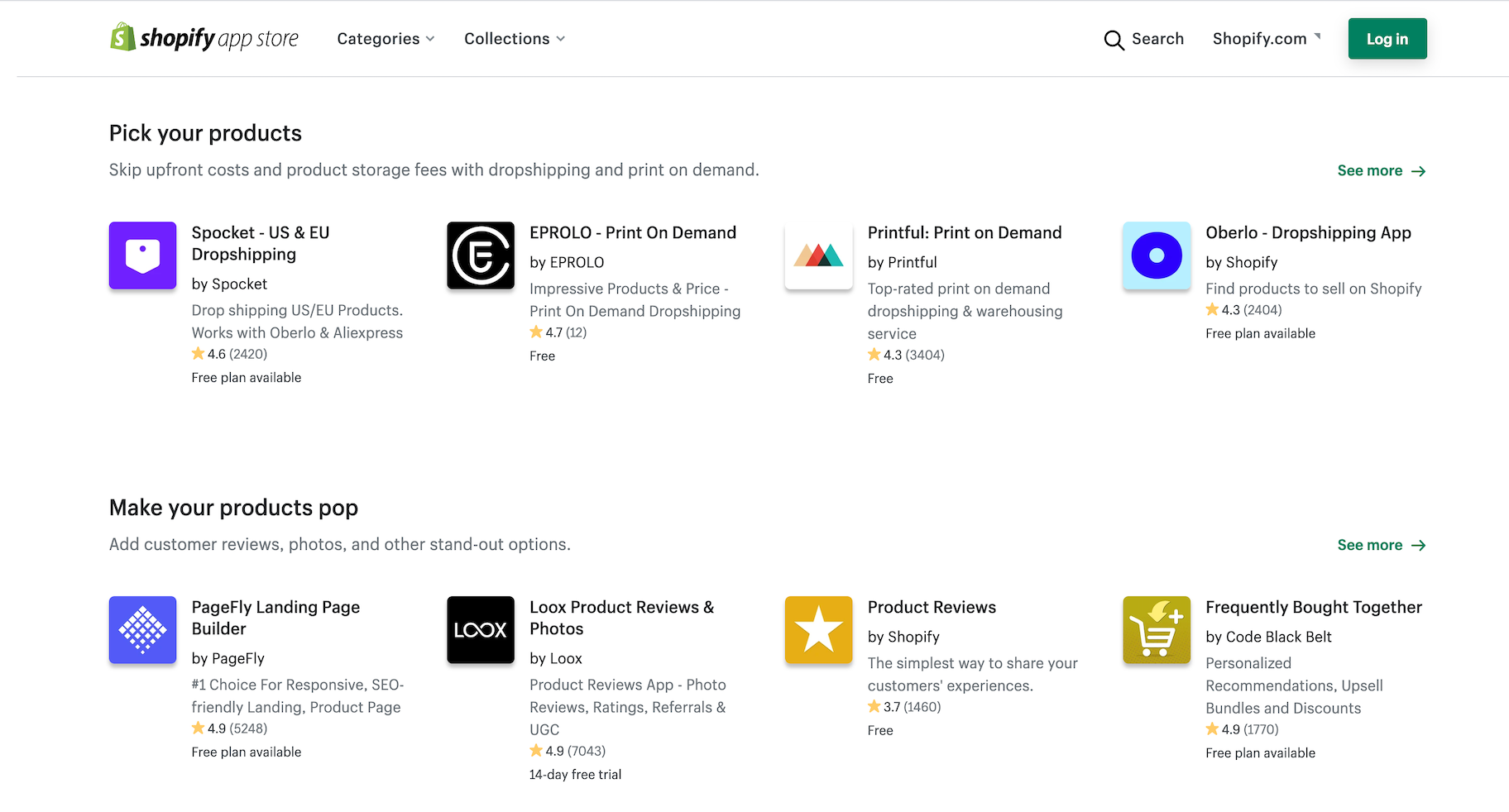Click the black Loox logo icon
Screen dimensions: 1509x812
[x=481, y=630]
